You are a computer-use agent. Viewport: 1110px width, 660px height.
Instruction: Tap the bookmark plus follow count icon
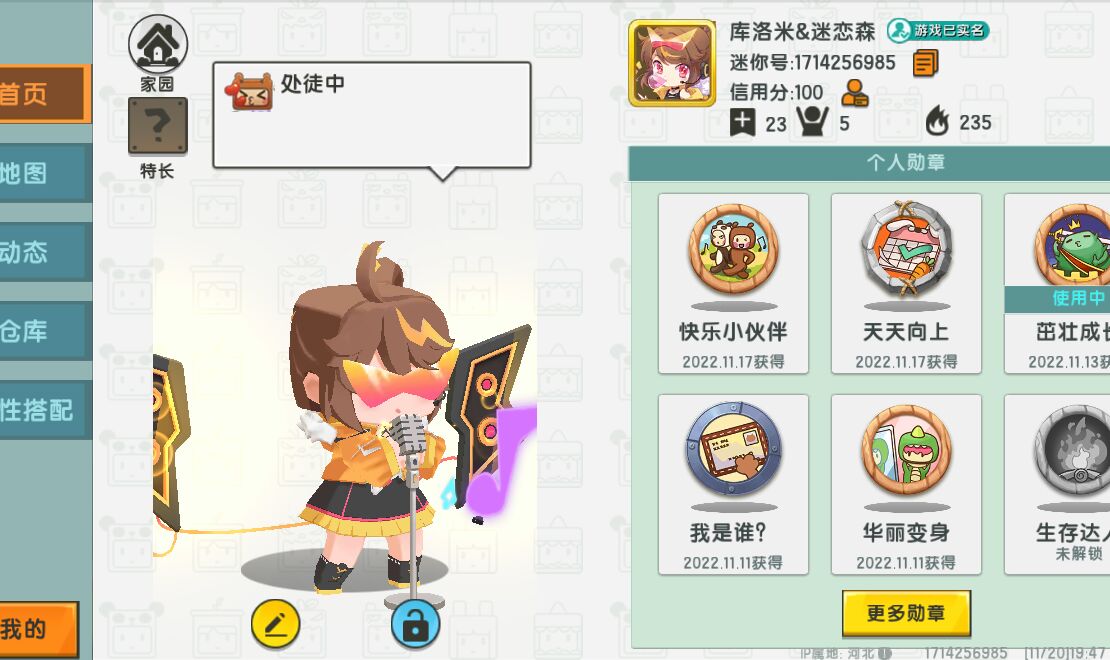pos(742,122)
